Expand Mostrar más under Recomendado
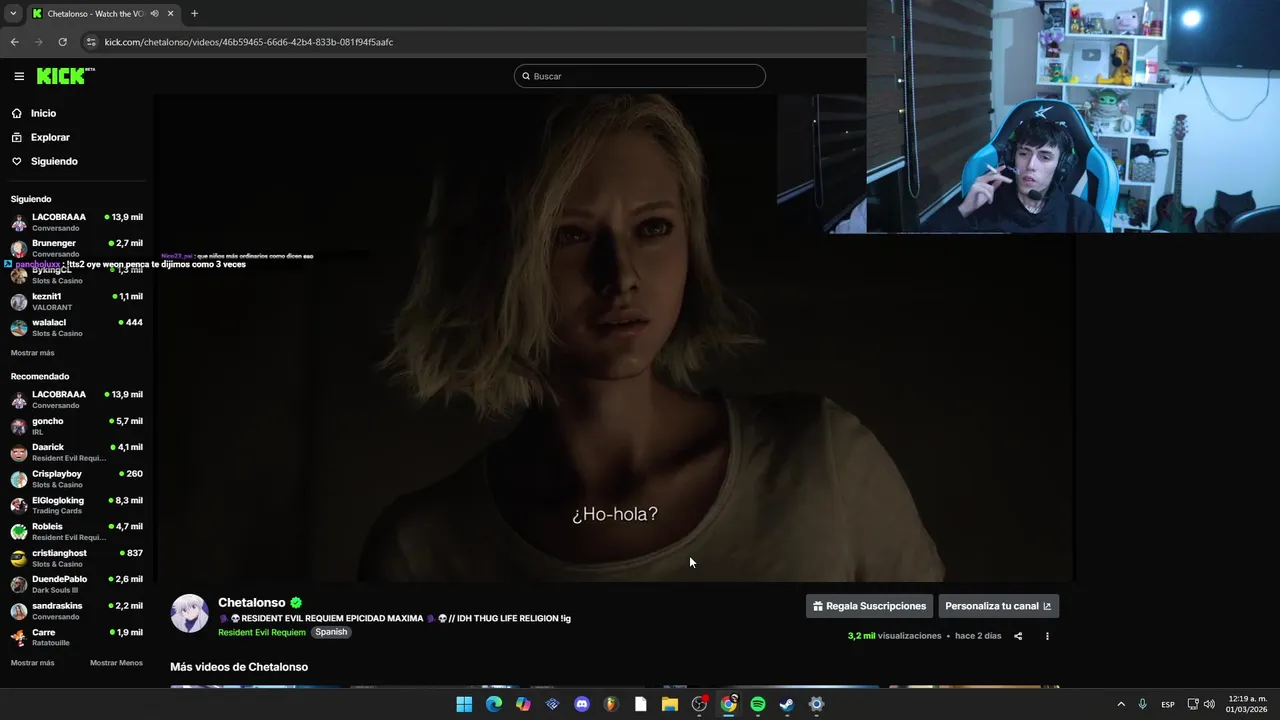 click(x=33, y=663)
